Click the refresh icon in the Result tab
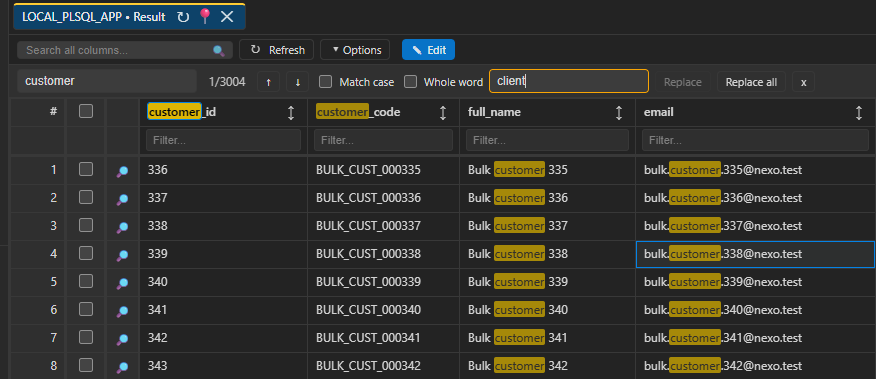The height and width of the screenshot is (379, 876). click(183, 17)
